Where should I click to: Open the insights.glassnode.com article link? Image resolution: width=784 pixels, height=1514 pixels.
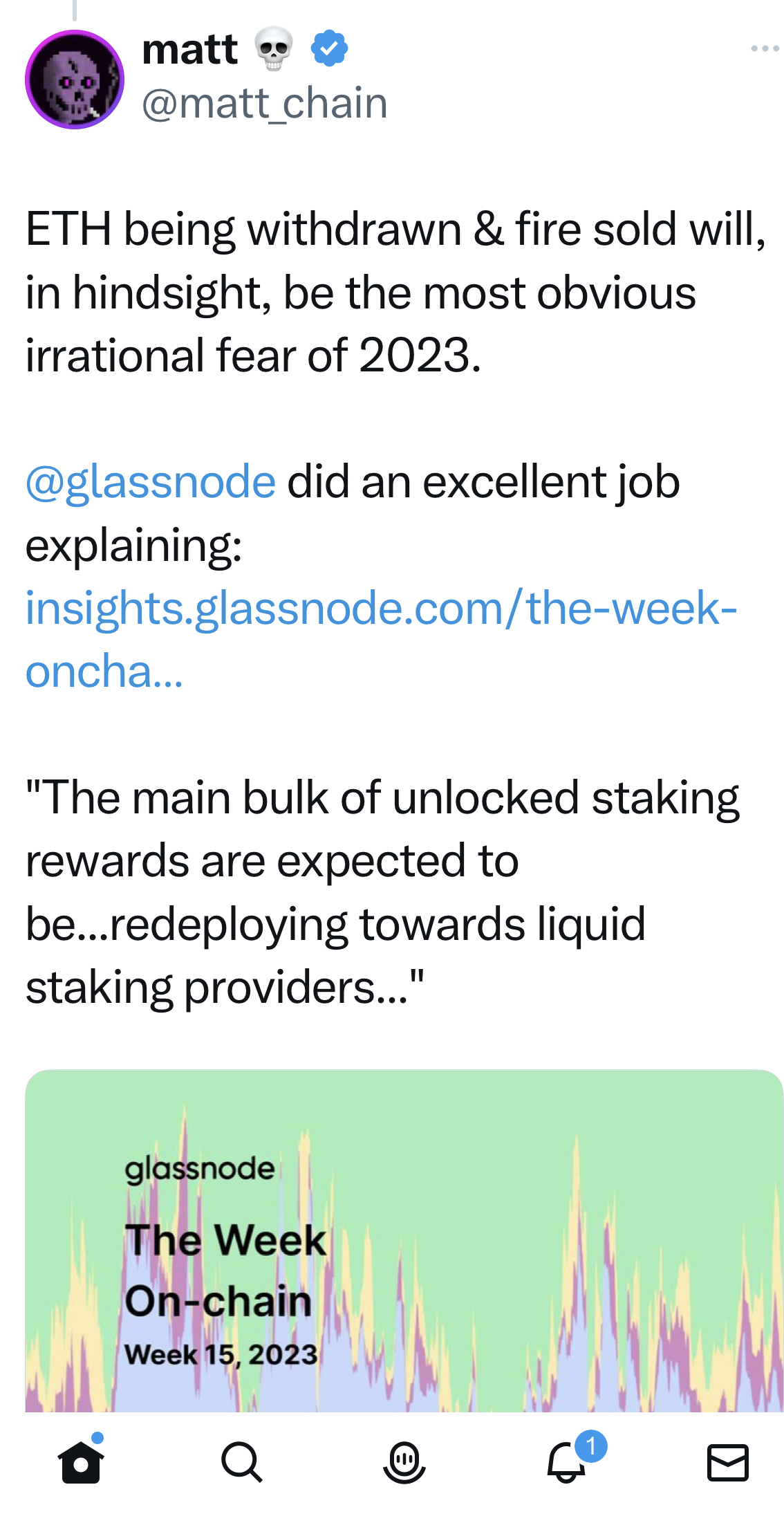[380, 609]
